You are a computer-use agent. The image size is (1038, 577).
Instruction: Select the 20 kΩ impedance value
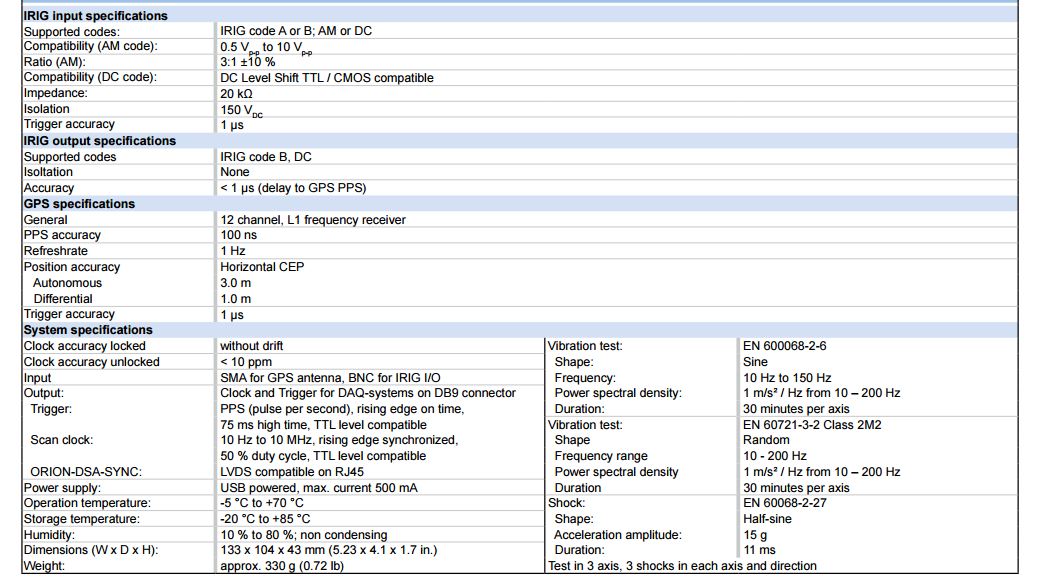point(237,94)
